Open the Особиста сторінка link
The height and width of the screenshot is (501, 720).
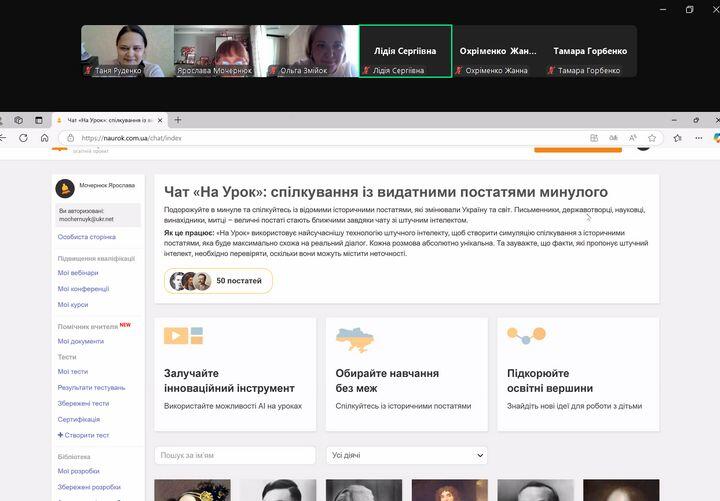coord(87,237)
